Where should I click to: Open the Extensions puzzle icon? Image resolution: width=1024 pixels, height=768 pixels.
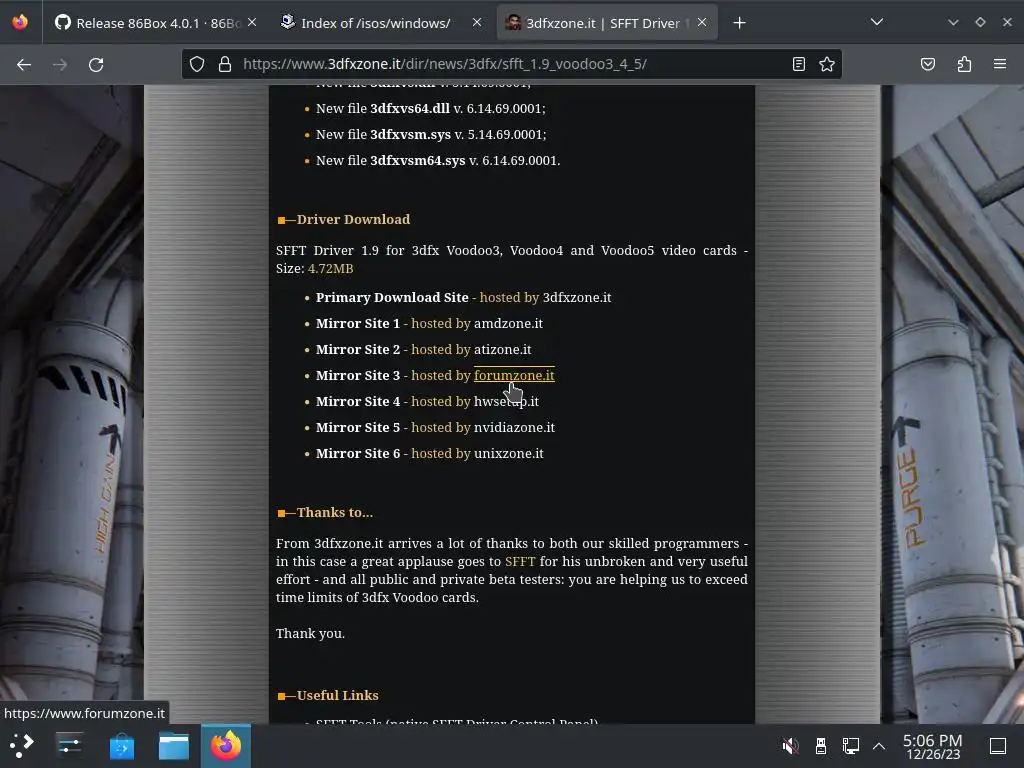(x=964, y=64)
